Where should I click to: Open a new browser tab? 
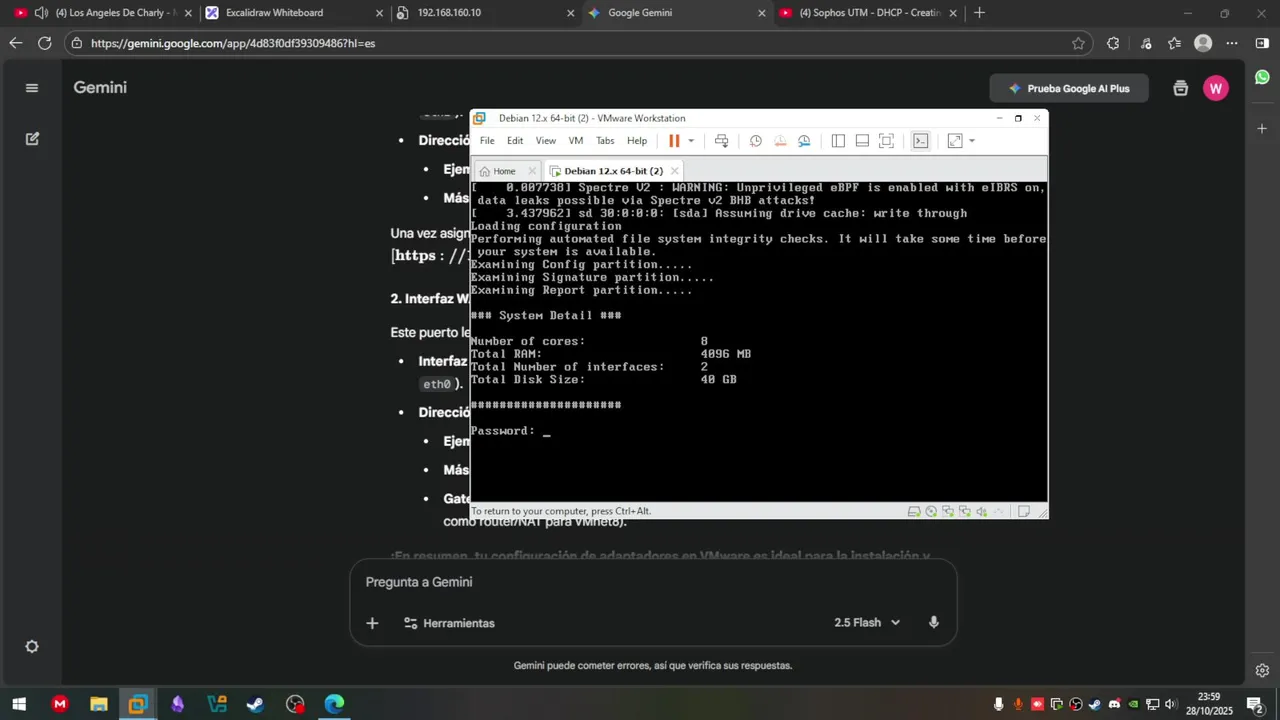coord(979,13)
